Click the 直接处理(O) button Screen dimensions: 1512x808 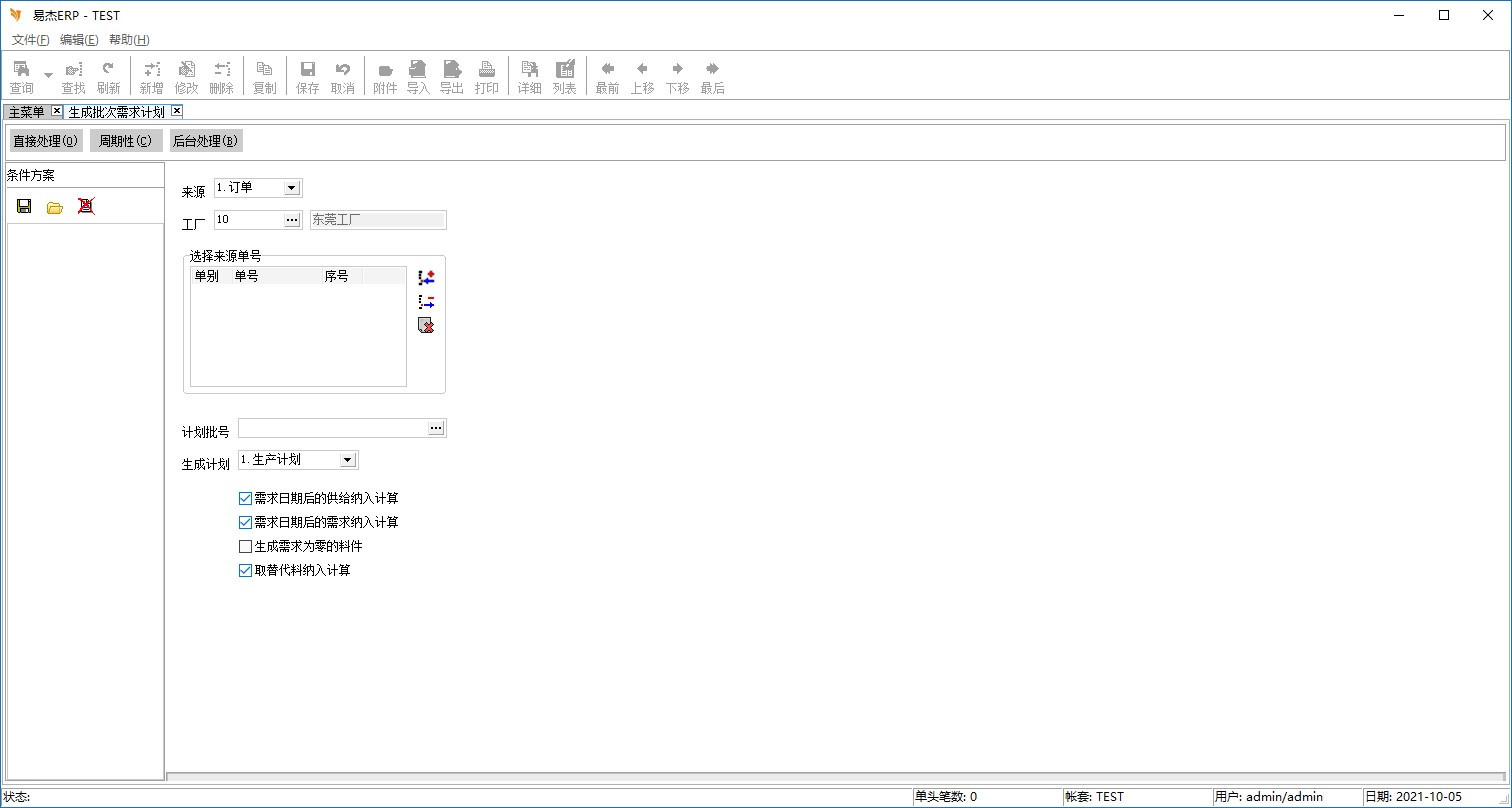tap(45, 141)
